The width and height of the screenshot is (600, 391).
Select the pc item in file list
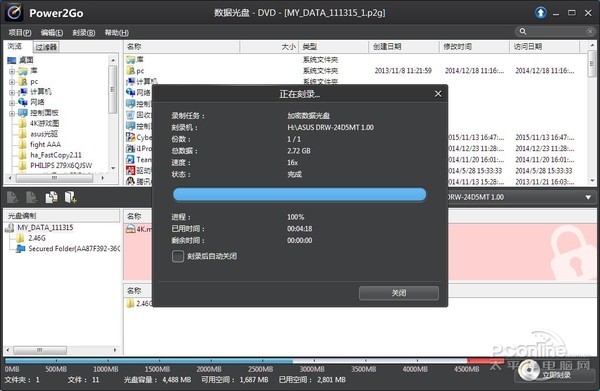coord(135,70)
